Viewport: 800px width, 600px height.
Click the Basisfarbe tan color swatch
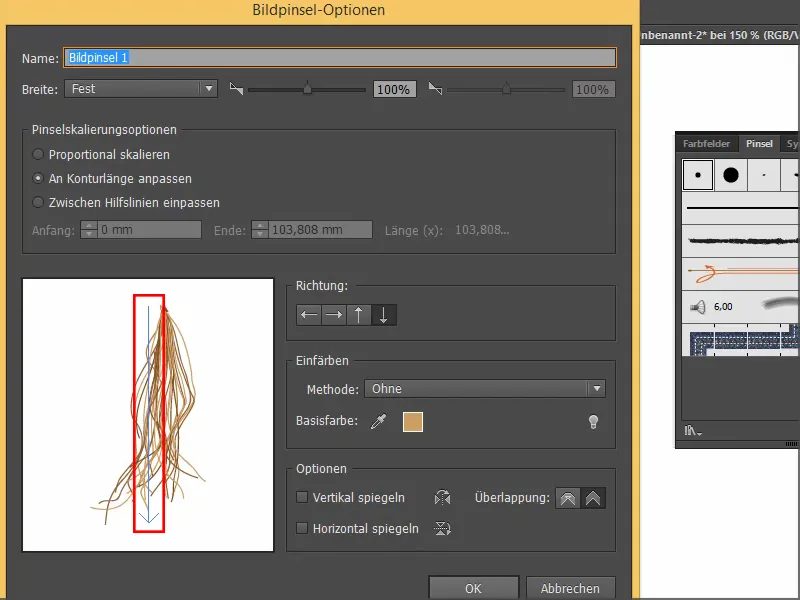tap(413, 422)
